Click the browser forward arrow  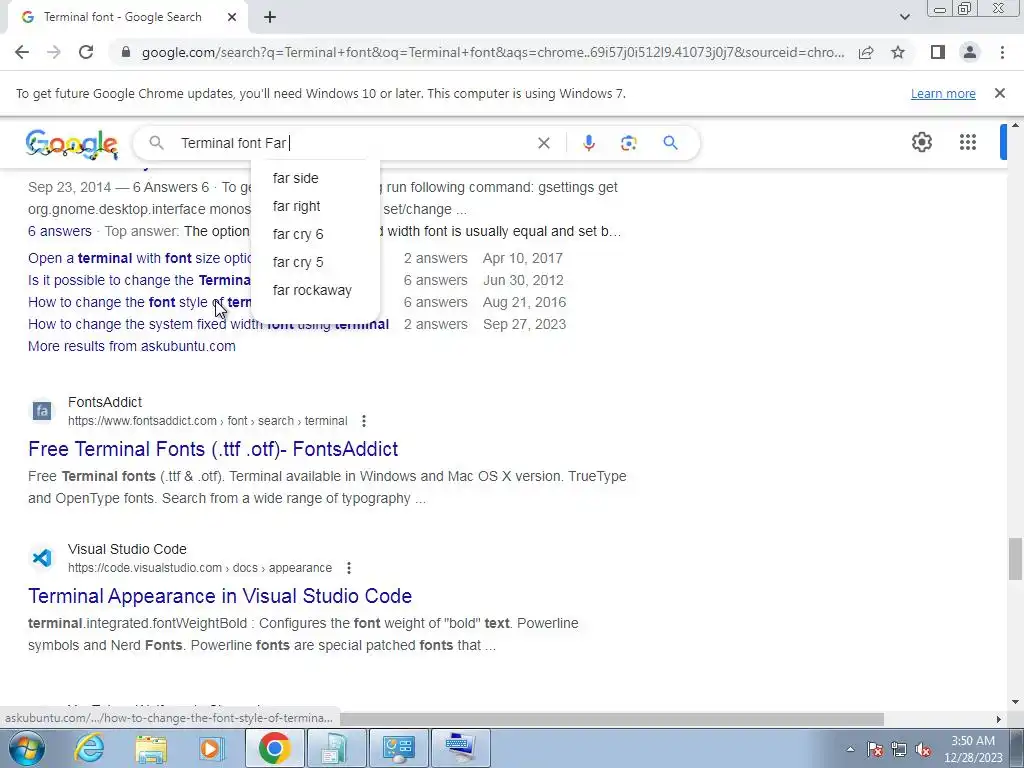54,52
